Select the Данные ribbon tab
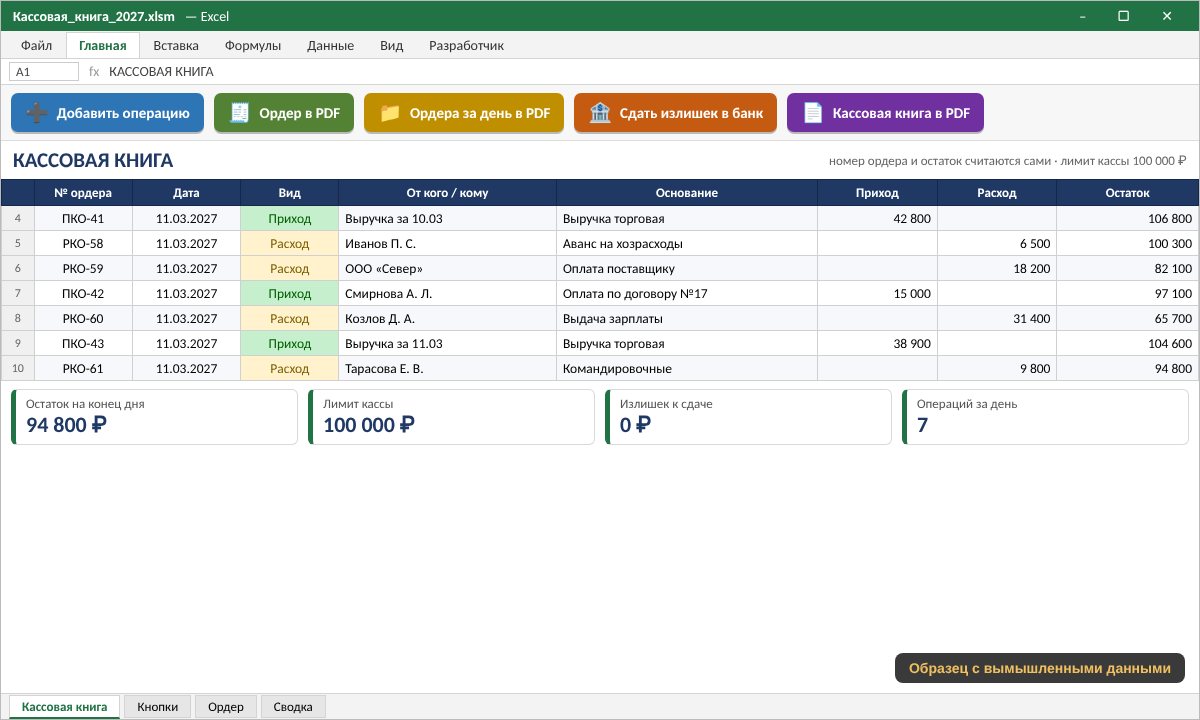 (330, 45)
